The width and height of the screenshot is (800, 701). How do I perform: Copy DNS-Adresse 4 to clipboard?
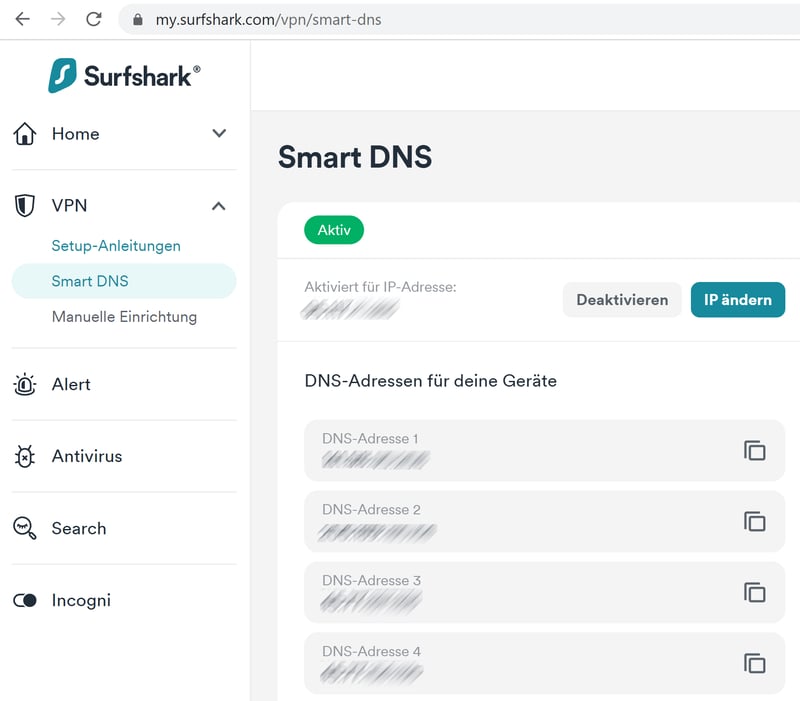point(754,663)
